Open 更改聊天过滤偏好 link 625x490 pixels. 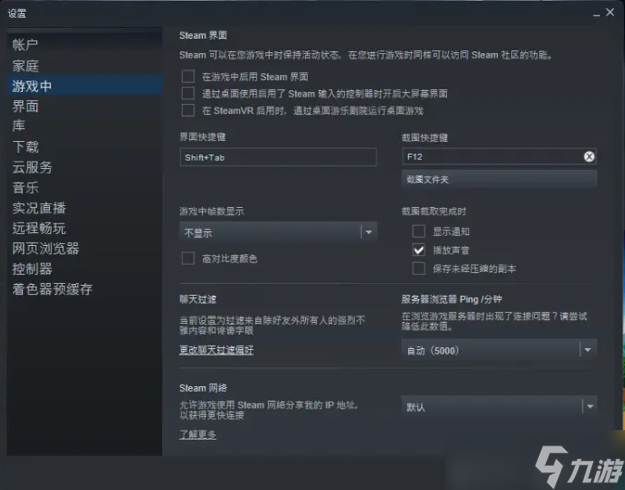216,350
